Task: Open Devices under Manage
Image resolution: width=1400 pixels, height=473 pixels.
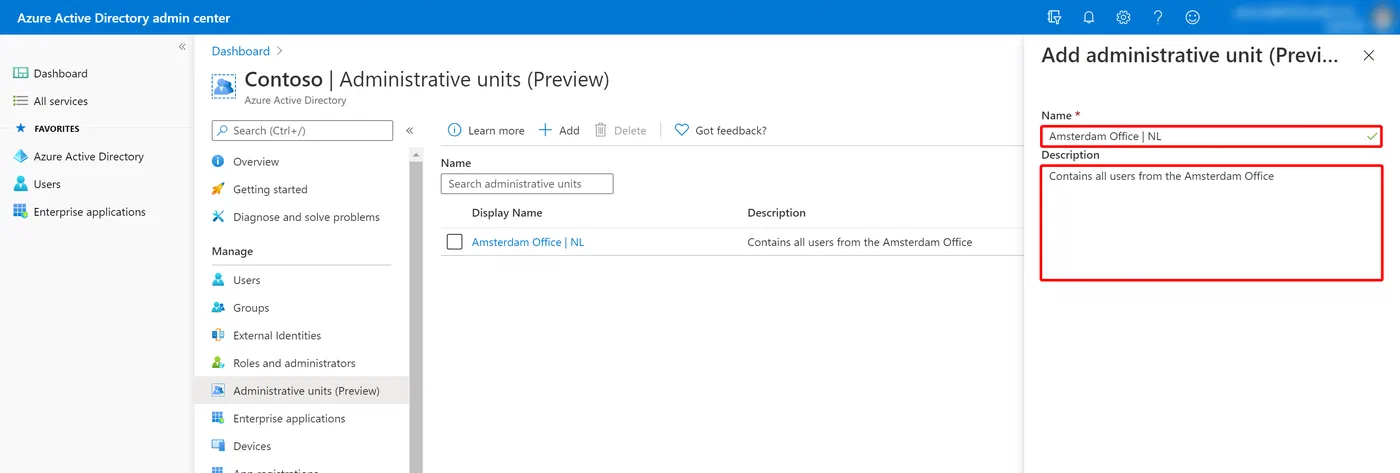Action: pyautogui.click(x=252, y=446)
